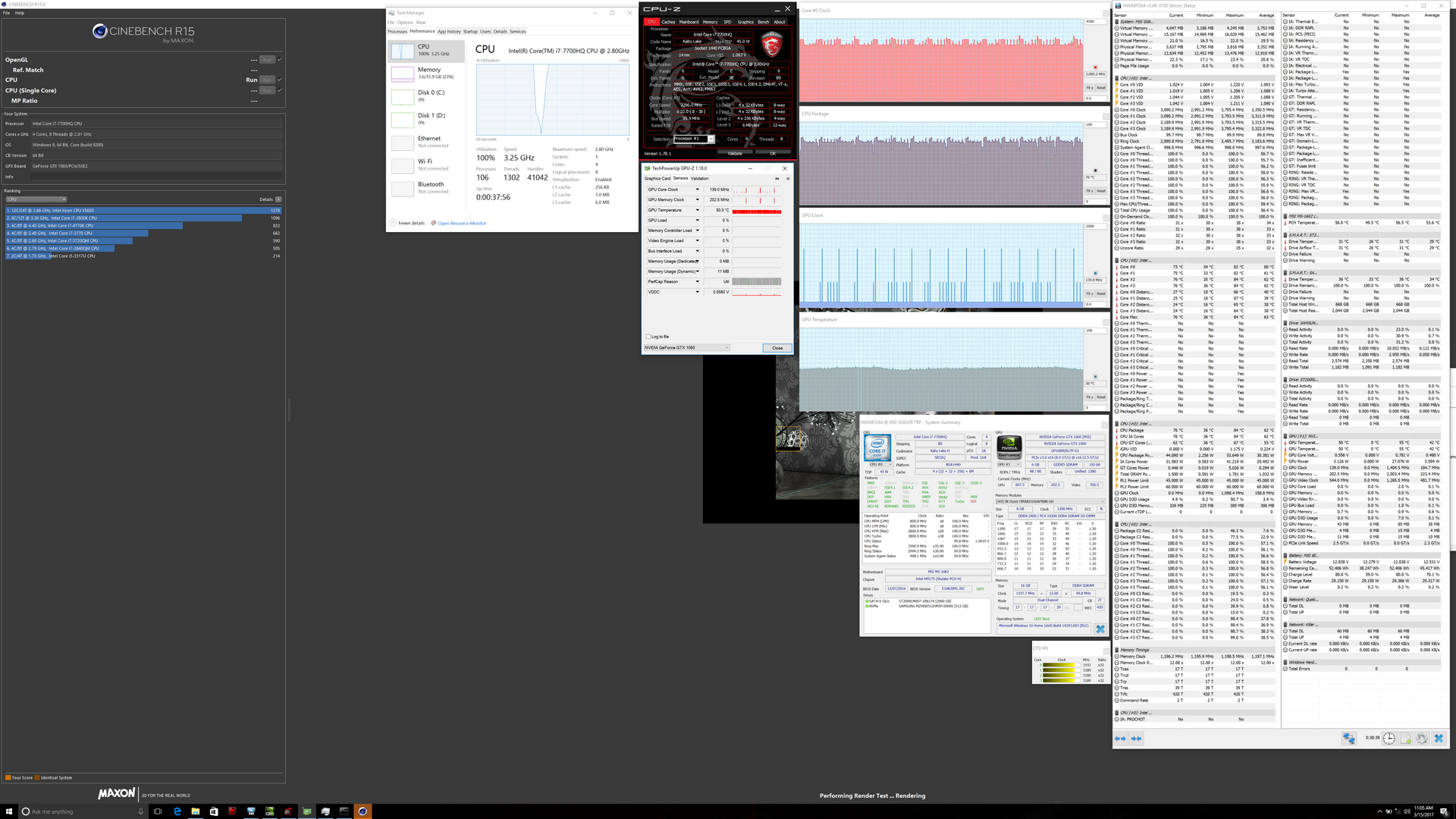Open the Cinebench Ranking CPU dropdown

point(36,199)
